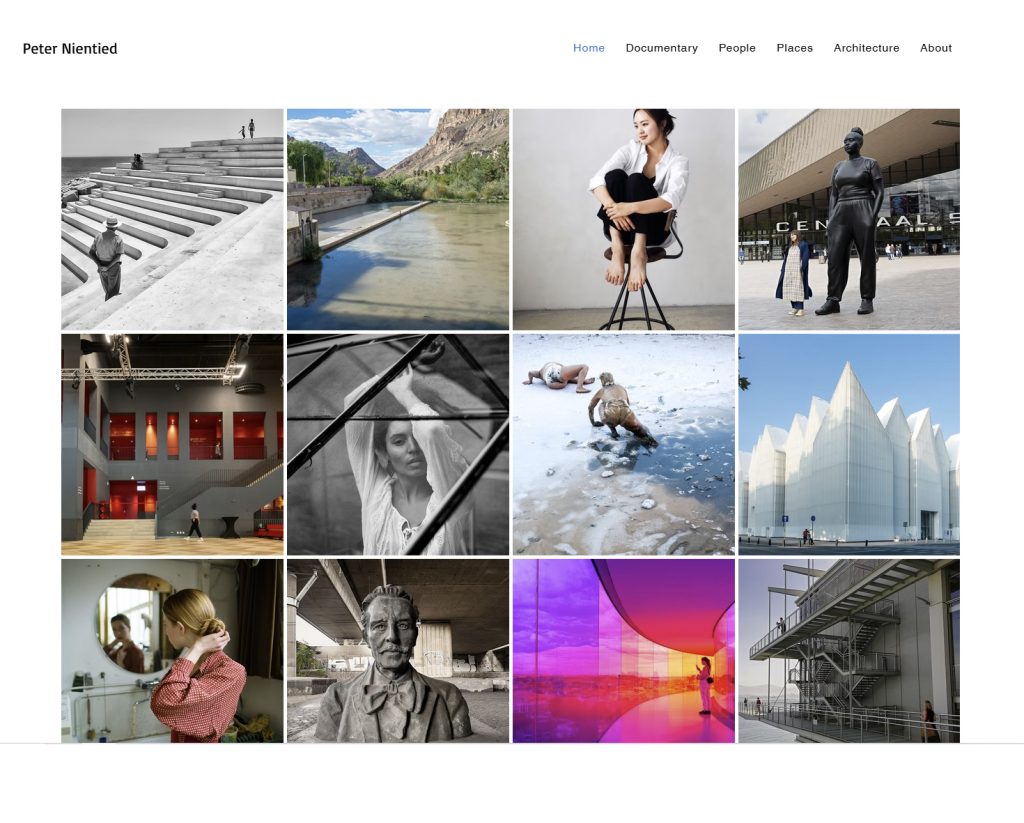Viewport: 1024px width, 823px height.
Task: Open the metal staircase building photo
Action: [x=849, y=651]
